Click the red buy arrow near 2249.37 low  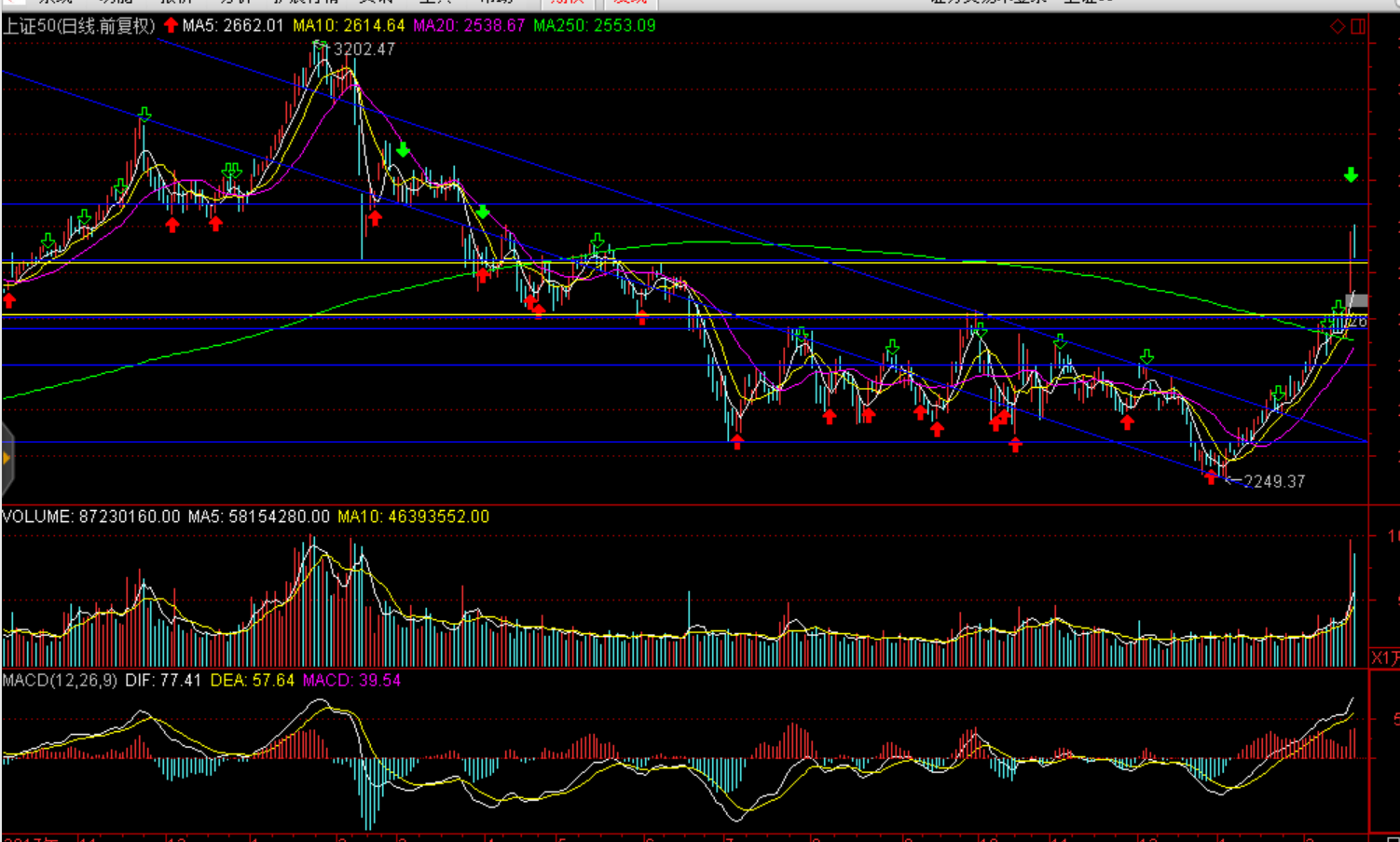1211,477
